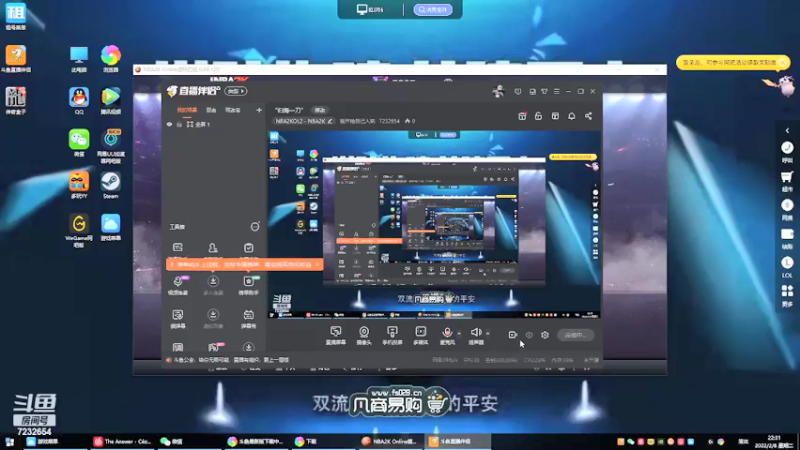Click the announcement text in status bar
800x450 pixels.
[x=231, y=360]
